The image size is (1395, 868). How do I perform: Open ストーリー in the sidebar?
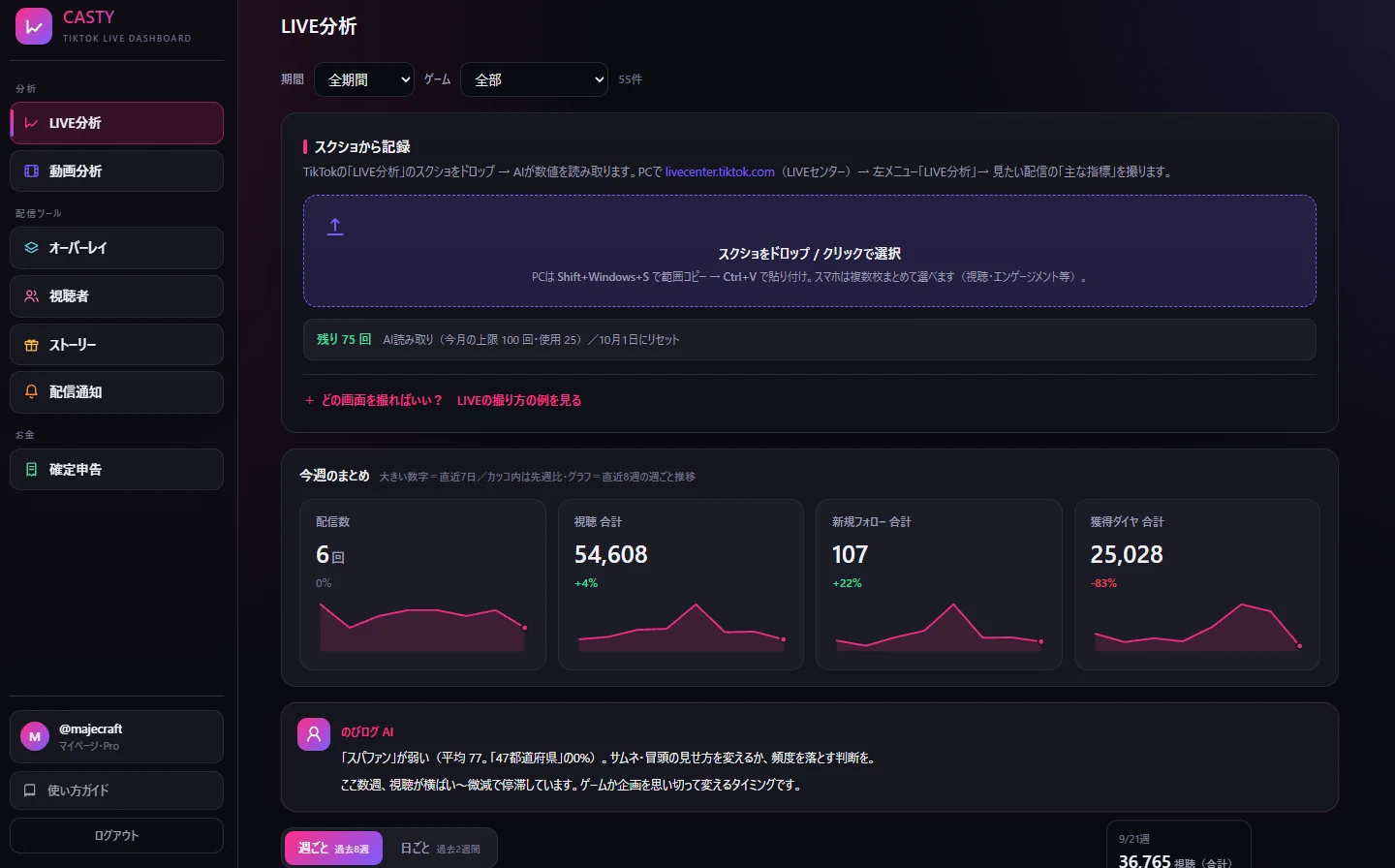click(x=117, y=345)
